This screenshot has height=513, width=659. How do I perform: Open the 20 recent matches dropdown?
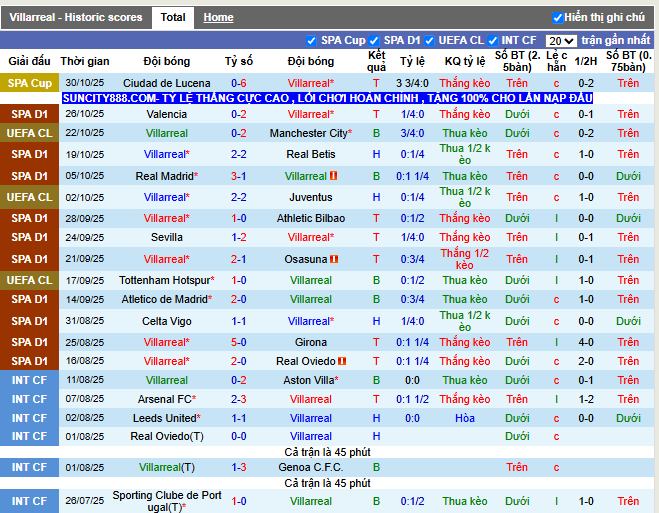(561, 41)
